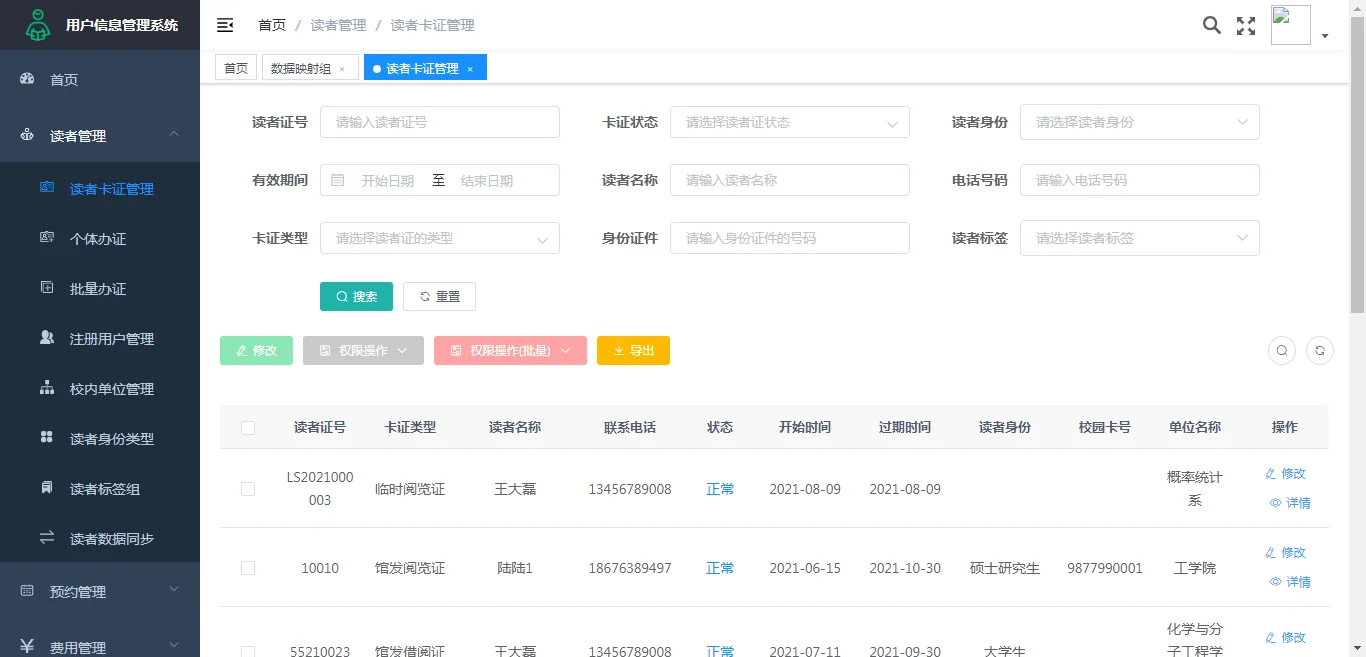
Task: Refresh the table with the round refresh icon
Action: [1320, 350]
